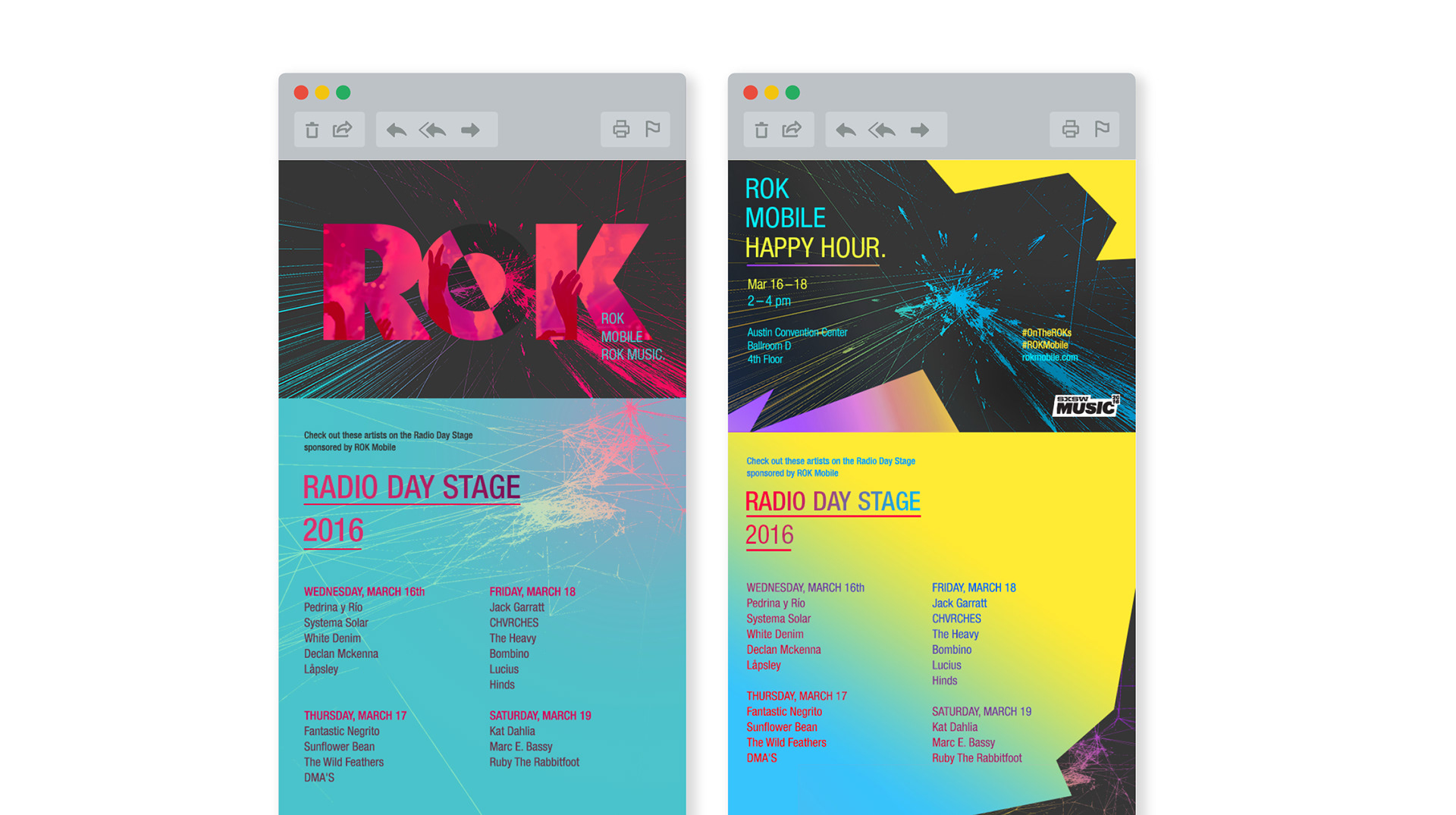Click the large ROK logo in left email
This screenshot has width=1456, height=815.
485,281
